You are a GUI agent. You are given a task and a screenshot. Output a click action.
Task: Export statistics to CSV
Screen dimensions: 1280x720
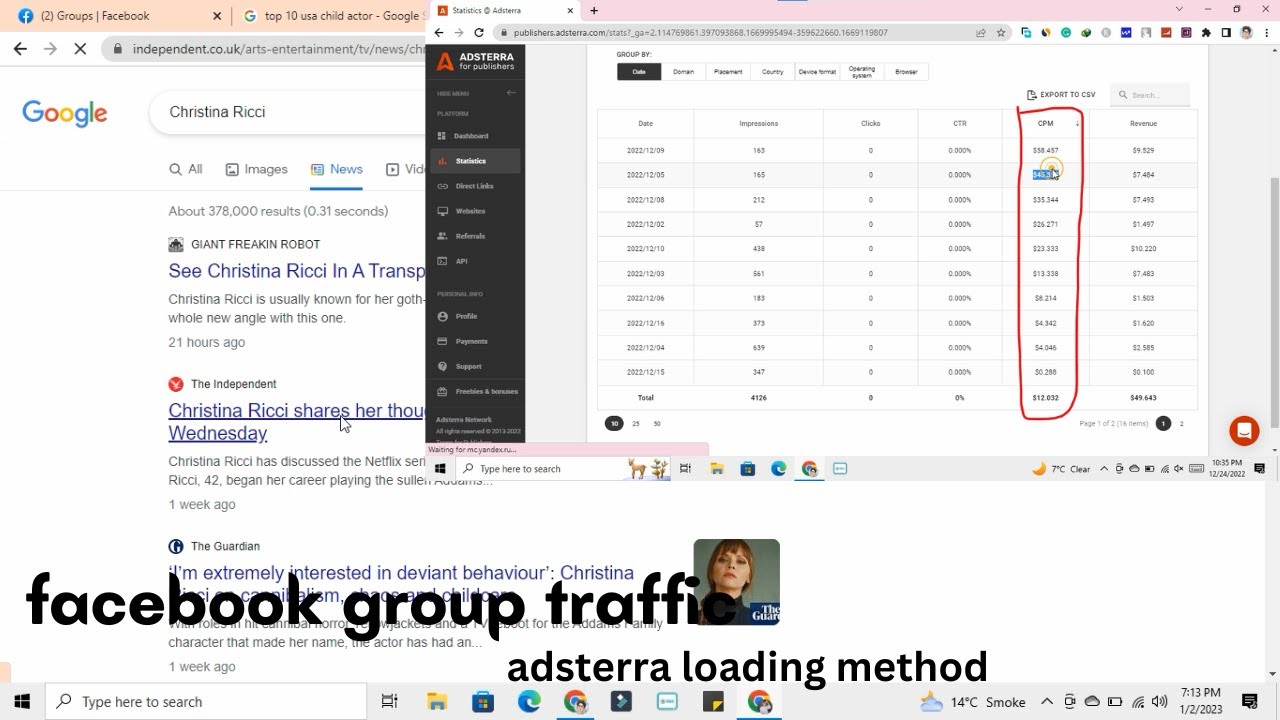click(x=1061, y=95)
